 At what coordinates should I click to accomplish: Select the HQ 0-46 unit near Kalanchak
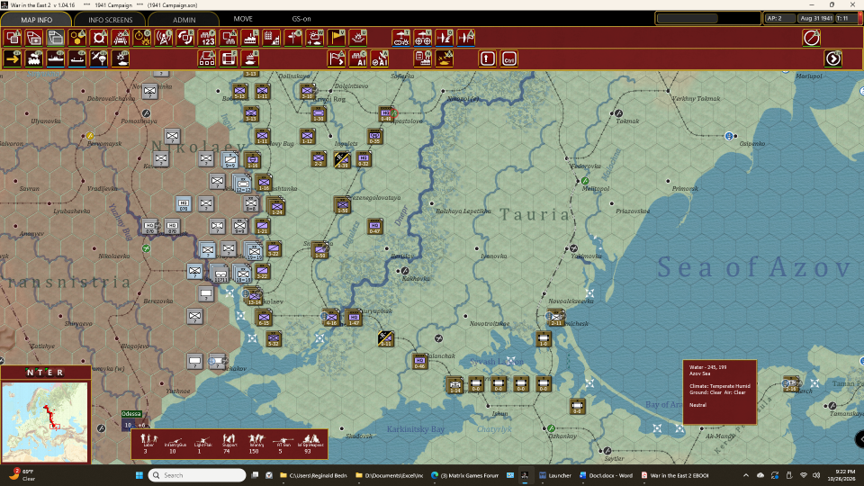pos(420,362)
